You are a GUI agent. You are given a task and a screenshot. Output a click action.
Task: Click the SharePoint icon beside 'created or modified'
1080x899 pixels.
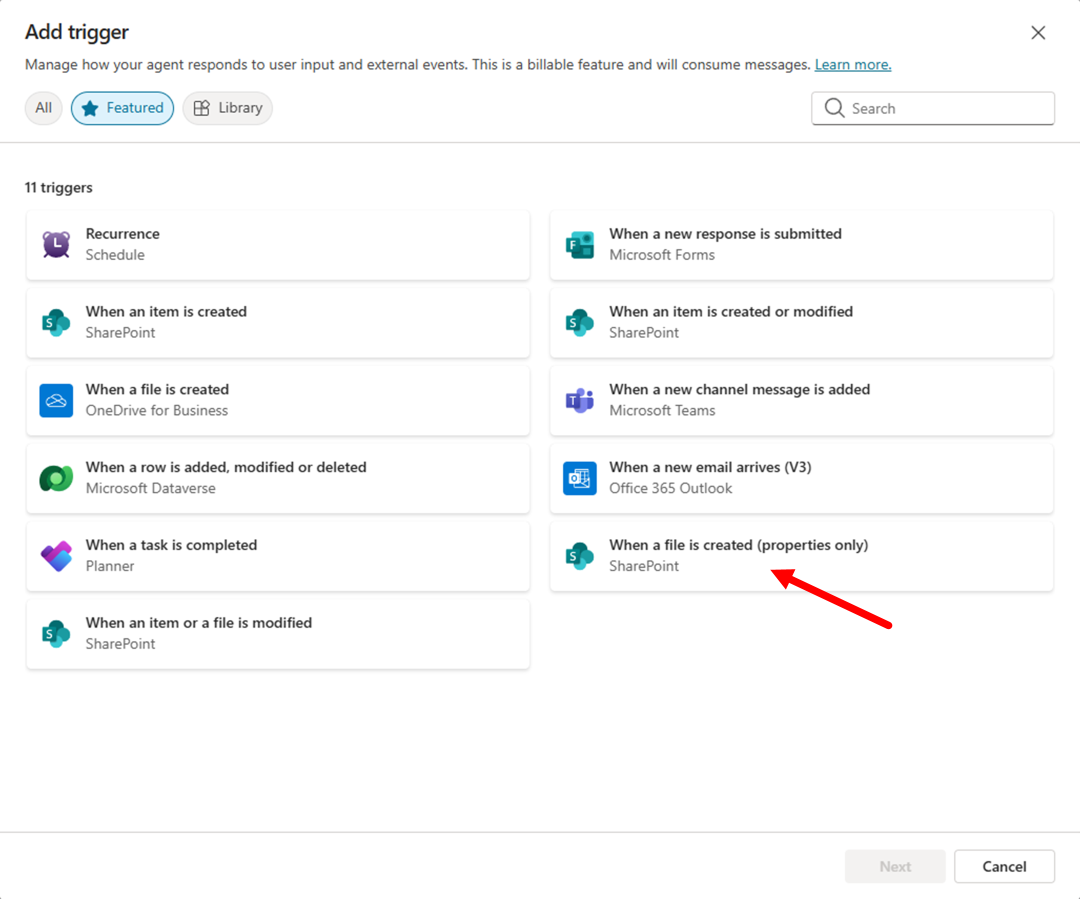580,322
